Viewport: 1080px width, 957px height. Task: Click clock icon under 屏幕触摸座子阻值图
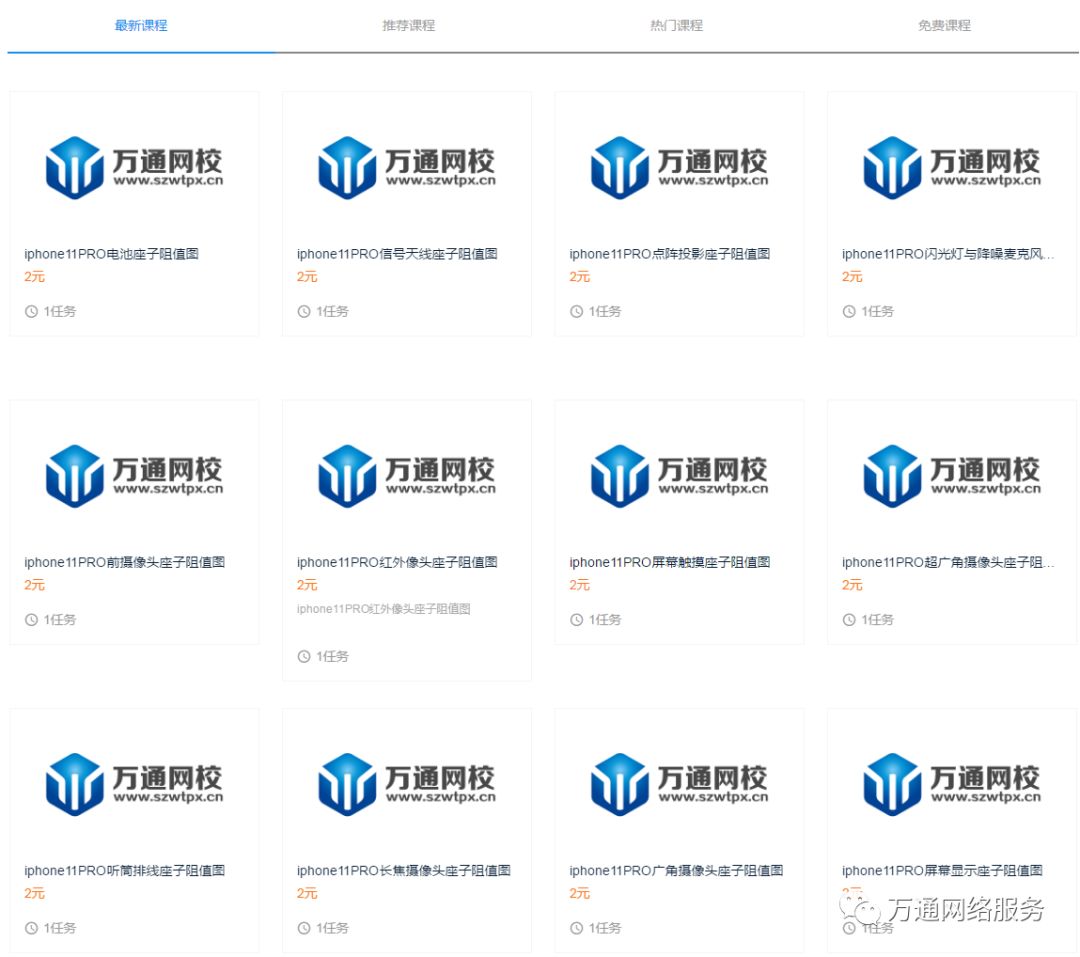pos(577,619)
